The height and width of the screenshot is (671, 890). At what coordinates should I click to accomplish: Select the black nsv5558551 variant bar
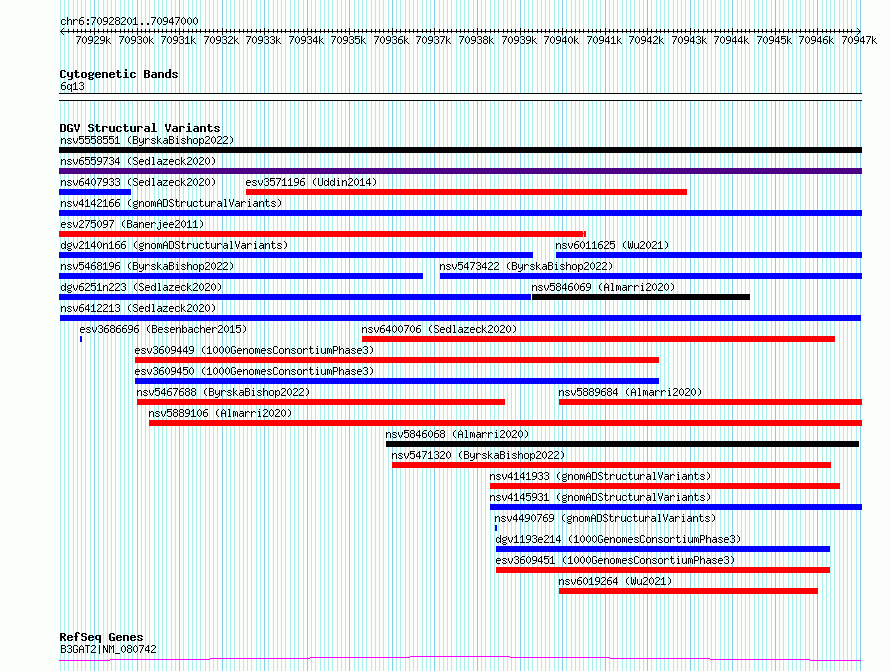coord(460,150)
